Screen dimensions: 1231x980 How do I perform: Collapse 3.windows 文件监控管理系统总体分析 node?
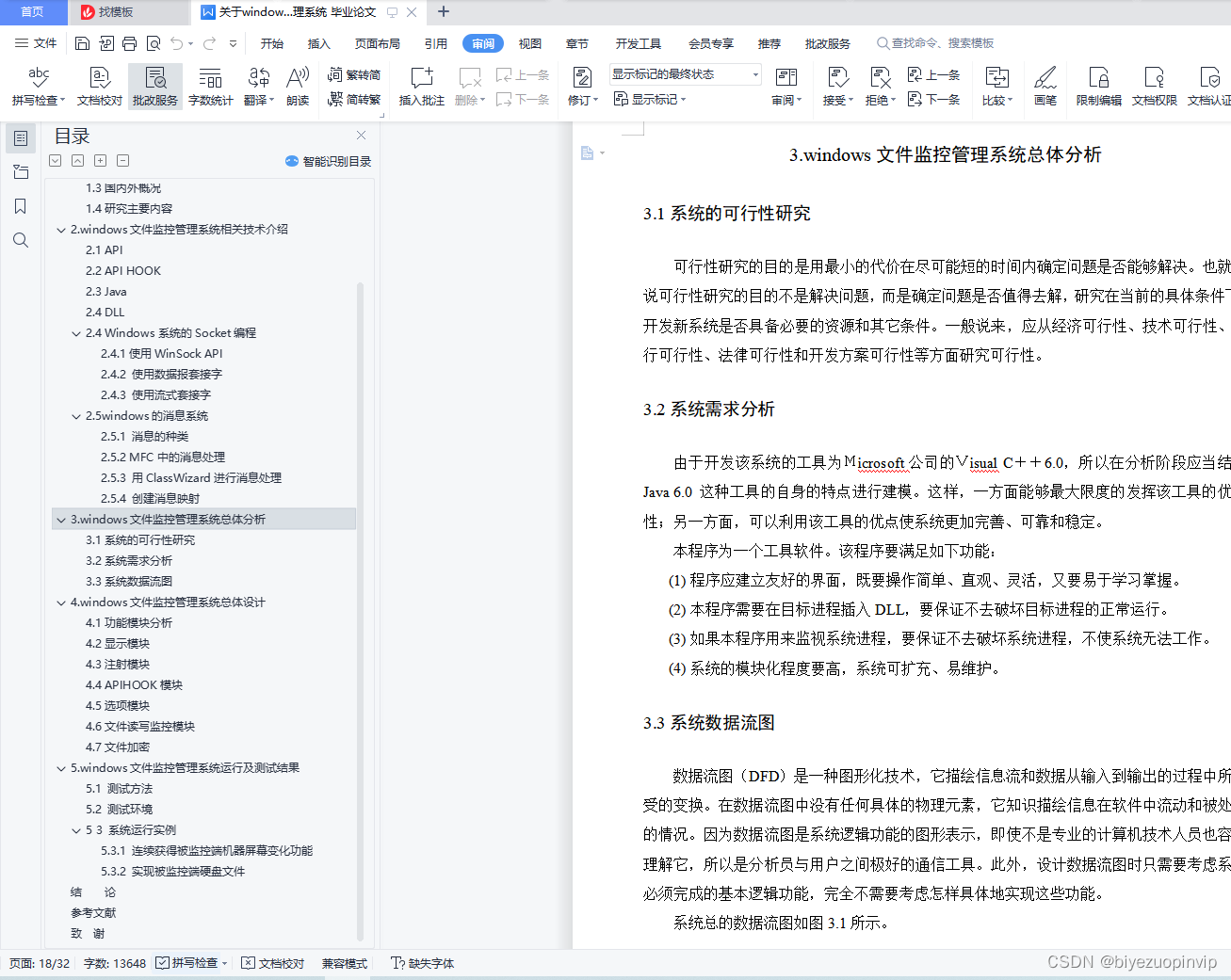61,520
